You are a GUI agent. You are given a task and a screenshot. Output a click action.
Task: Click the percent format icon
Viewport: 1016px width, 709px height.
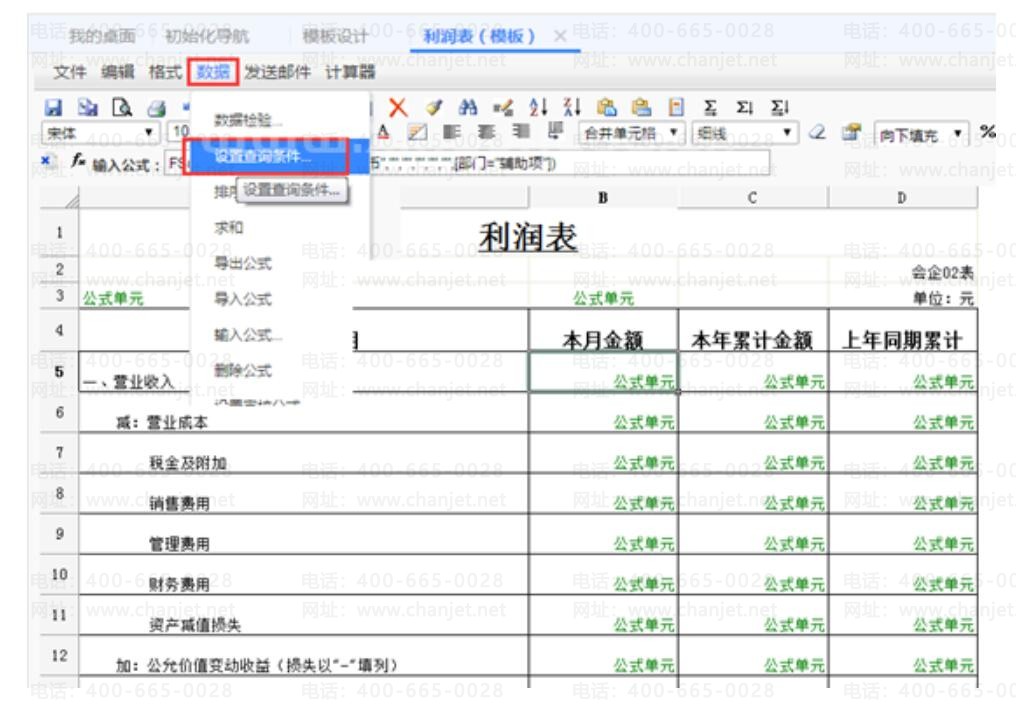pyautogui.click(x=987, y=133)
